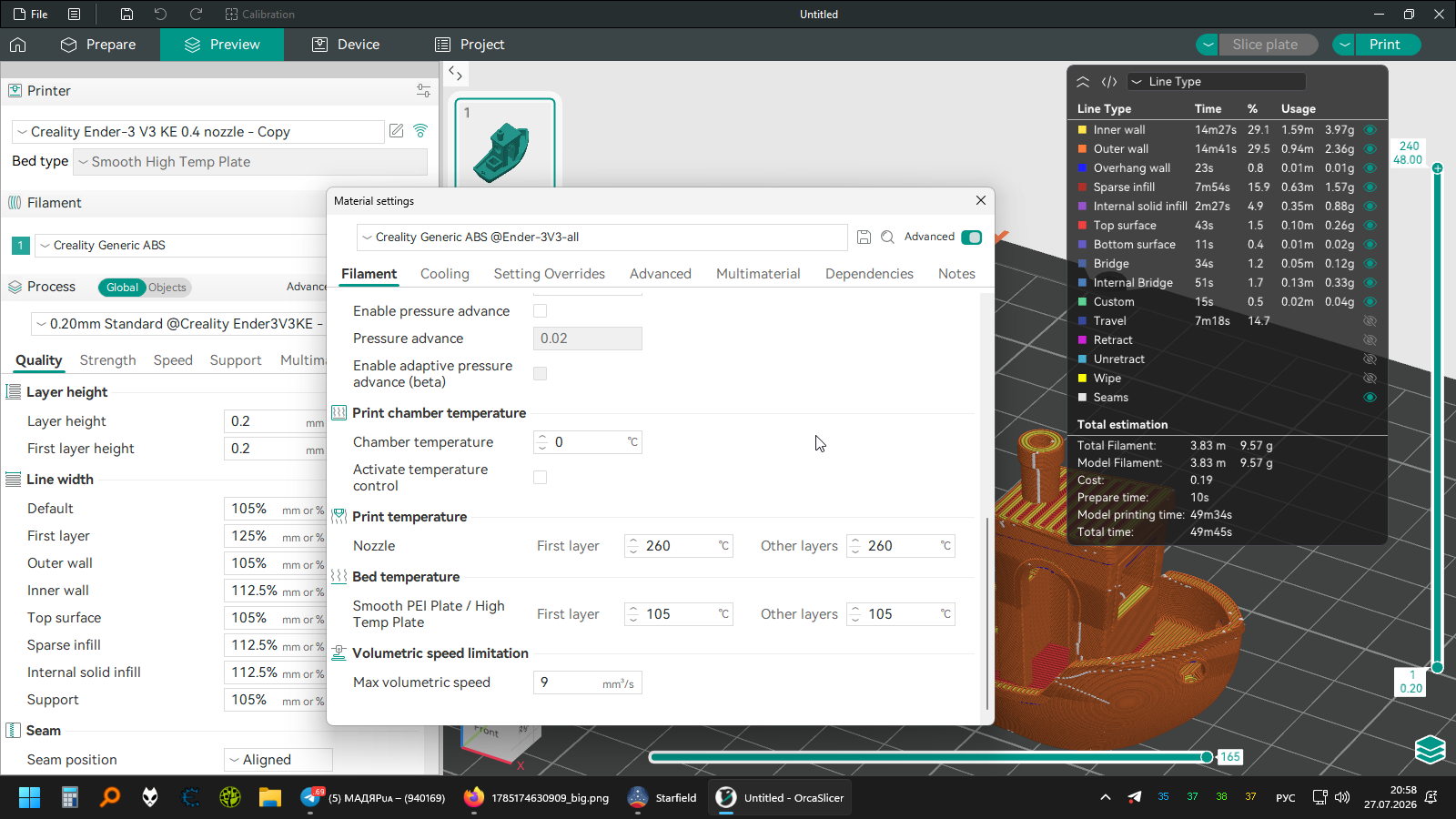Switch to the Device tab
Screen dimensions: 1456x819
346,45
